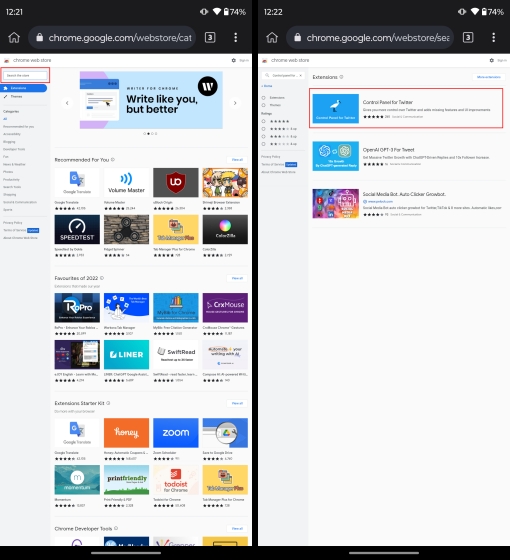
Task: Clear search text with the X icon
Action: (x=301, y=75)
